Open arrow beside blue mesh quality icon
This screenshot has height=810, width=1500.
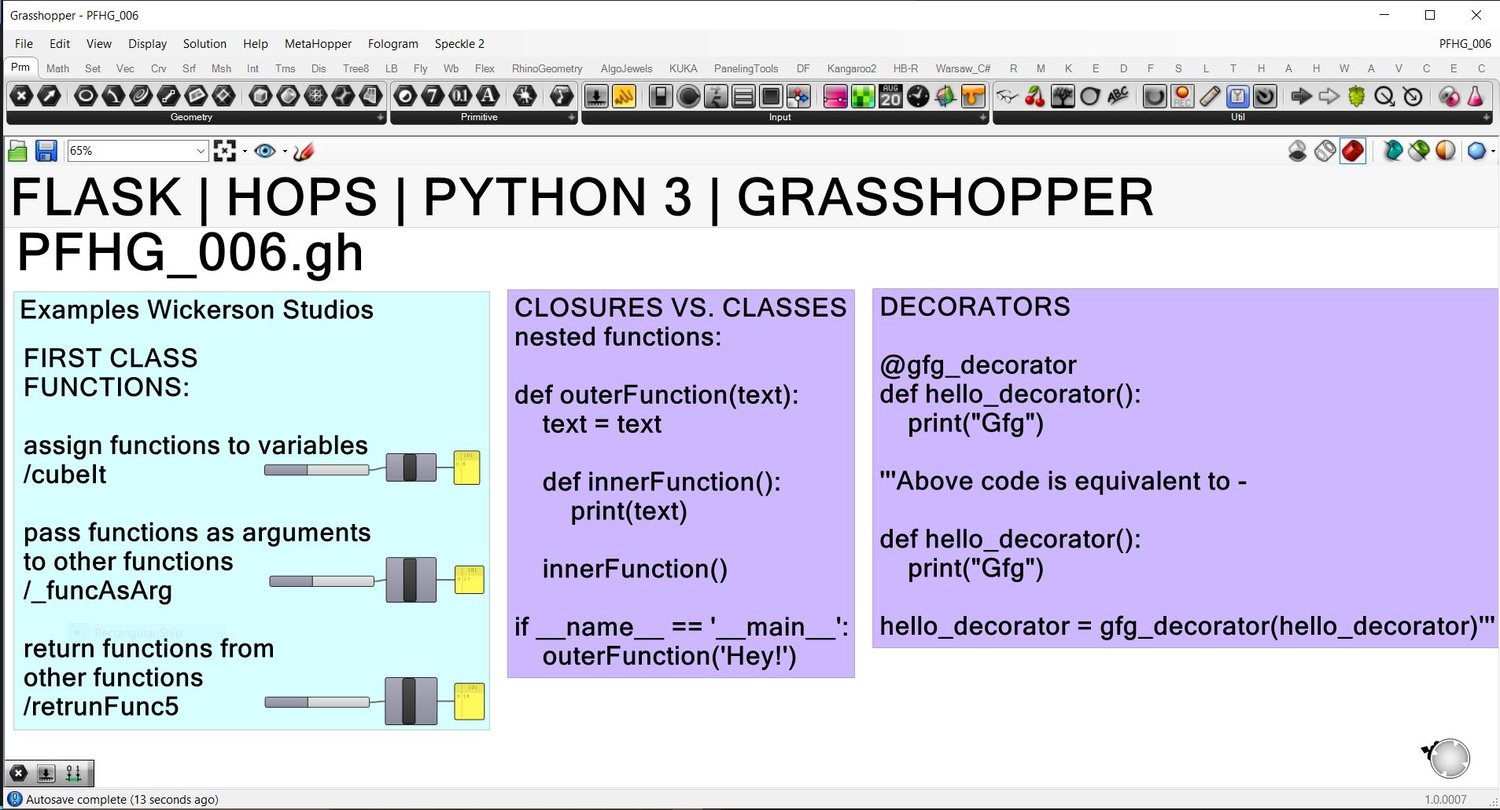coord(1494,152)
